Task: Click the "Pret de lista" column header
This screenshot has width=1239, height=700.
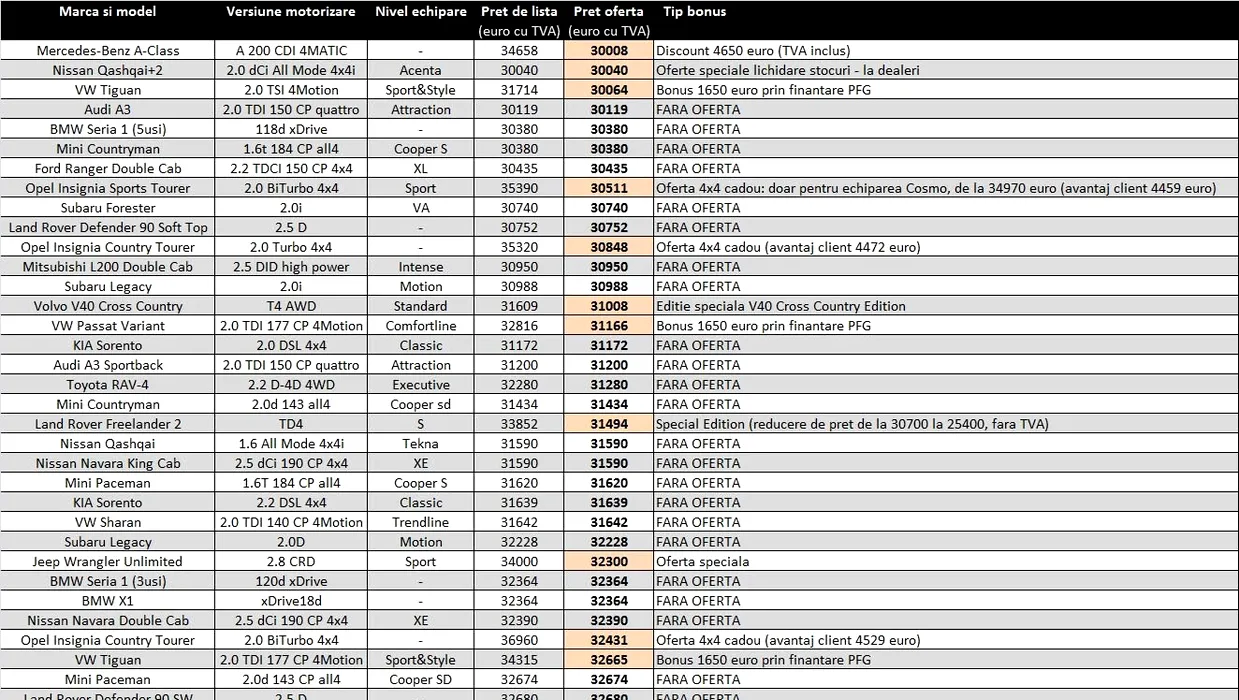Action: [x=518, y=12]
